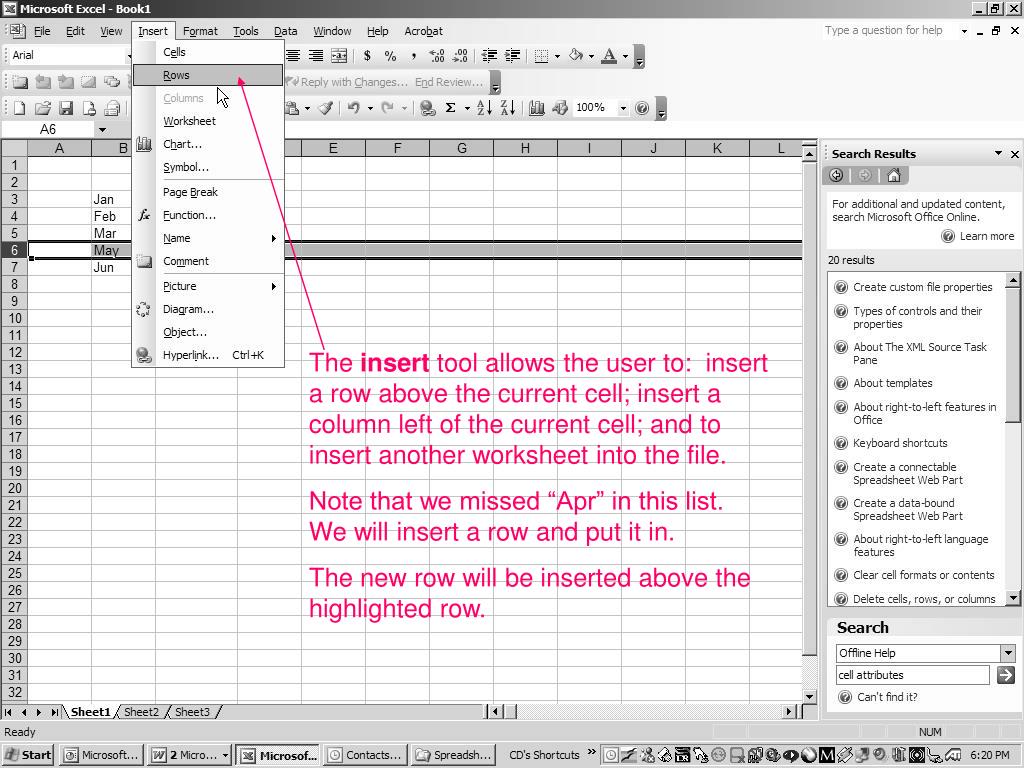The height and width of the screenshot is (768, 1024).
Task: Click the Increase Decimal icon
Action: (437, 56)
